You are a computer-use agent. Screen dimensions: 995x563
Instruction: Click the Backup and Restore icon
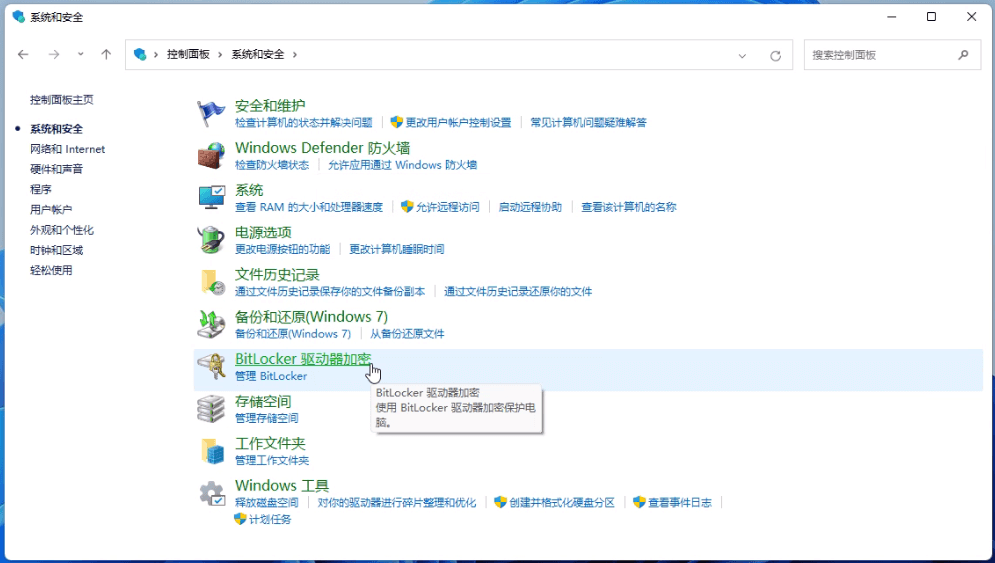pyautogui.click(x=211, y=324)
